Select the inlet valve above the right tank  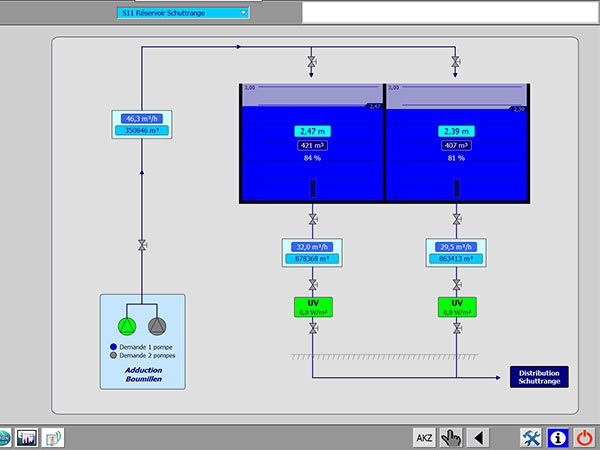tap(455, 61)
